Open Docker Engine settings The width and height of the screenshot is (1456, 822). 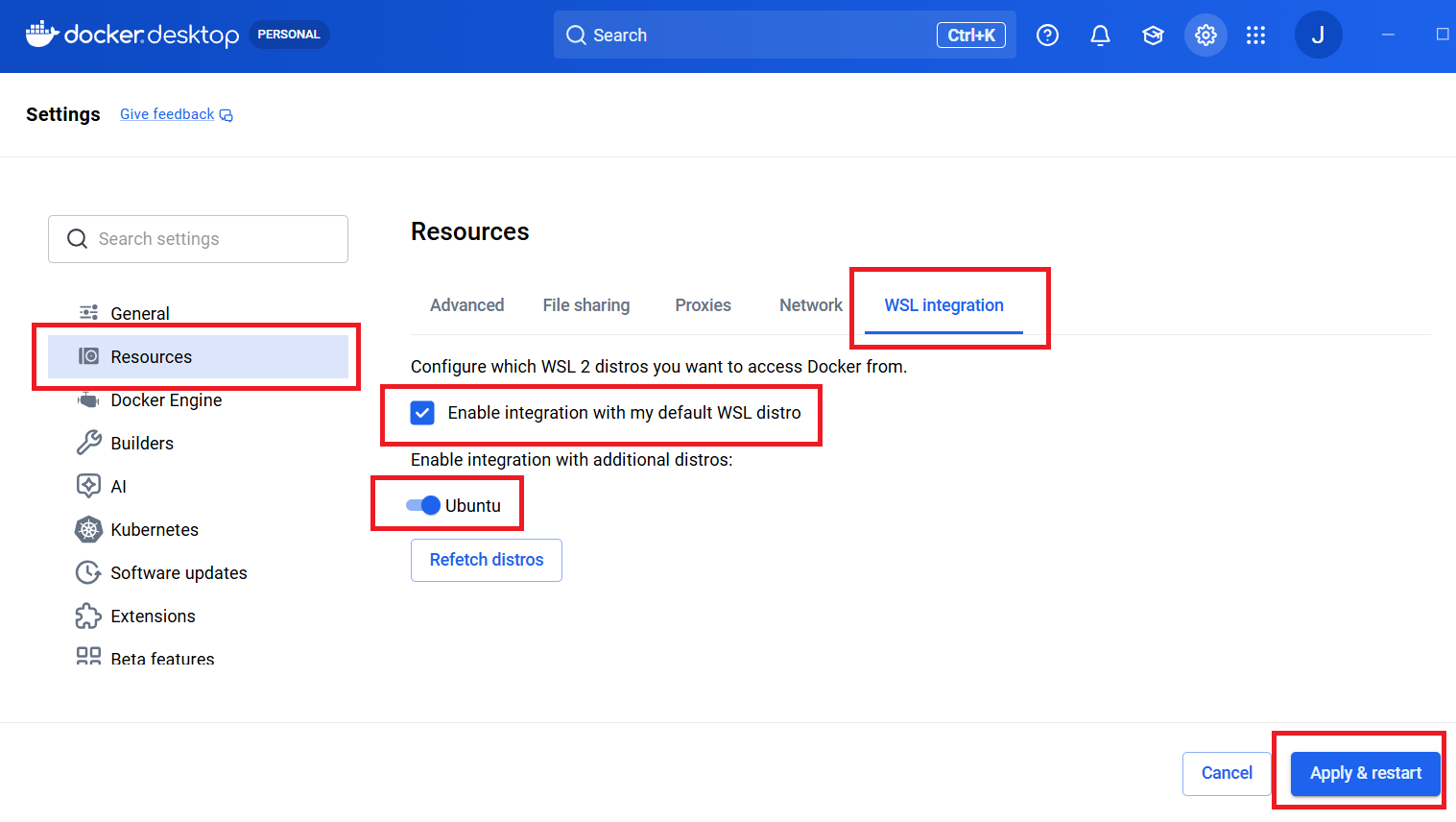[199, 399]
